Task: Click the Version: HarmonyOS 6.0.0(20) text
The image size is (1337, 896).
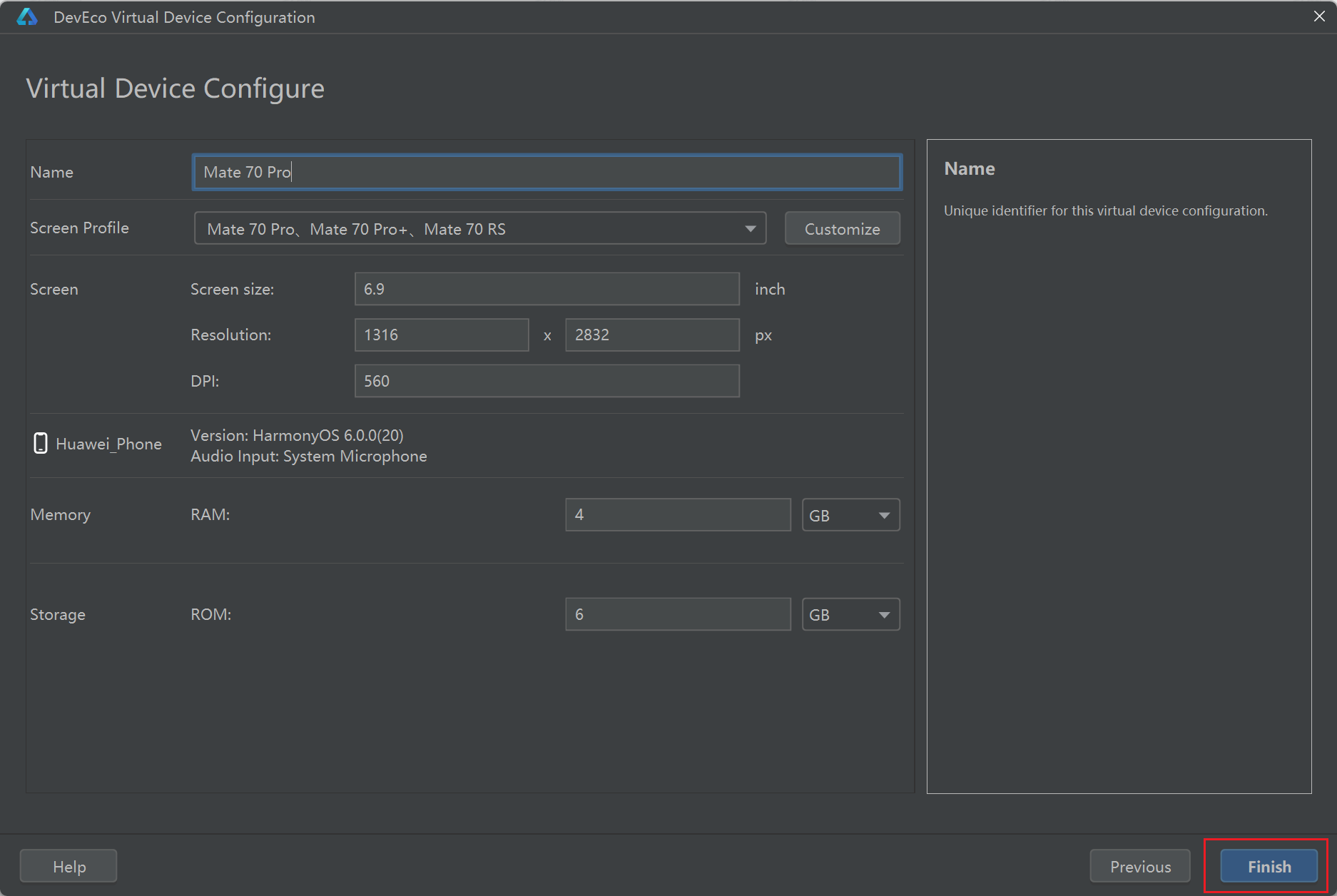Action: [x=297, y=435]
